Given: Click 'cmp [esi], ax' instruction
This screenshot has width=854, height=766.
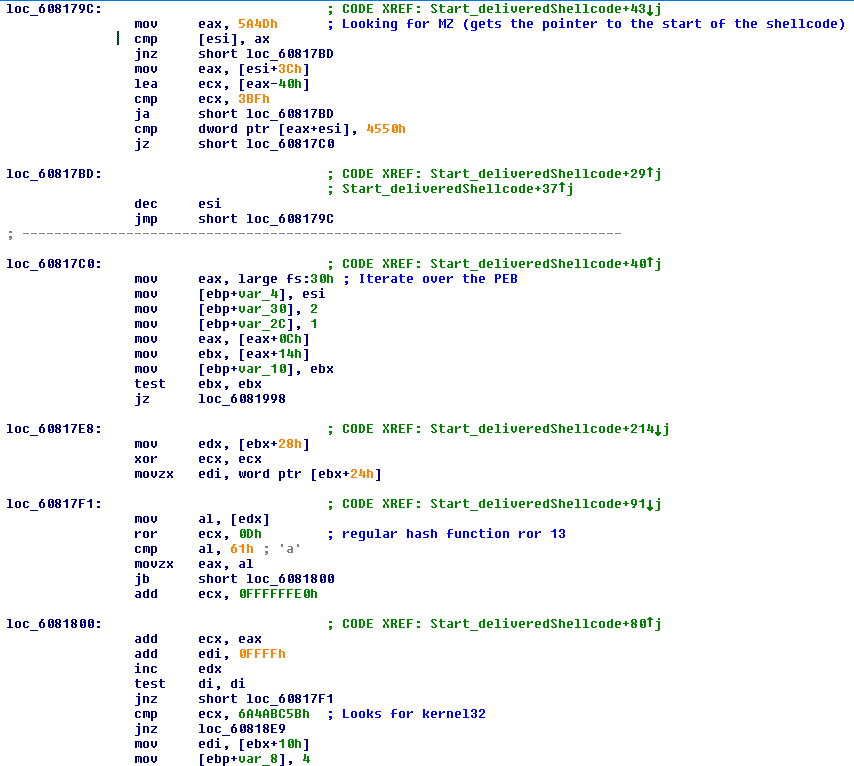Looking at the screenshot, I should (x=202, y=39).
